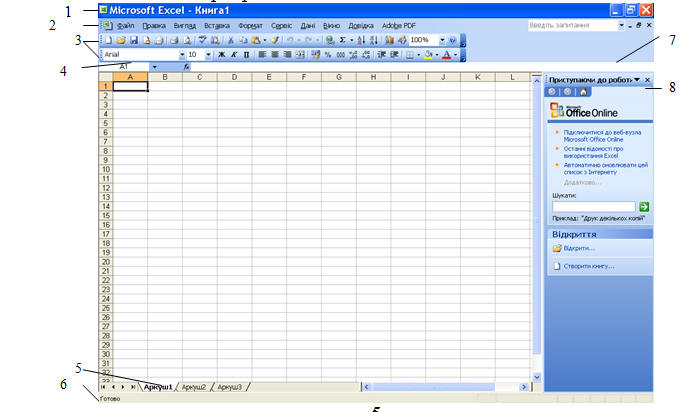Save the workbook with floppy icon
The image size is (700, 412).
pos(133,40)
